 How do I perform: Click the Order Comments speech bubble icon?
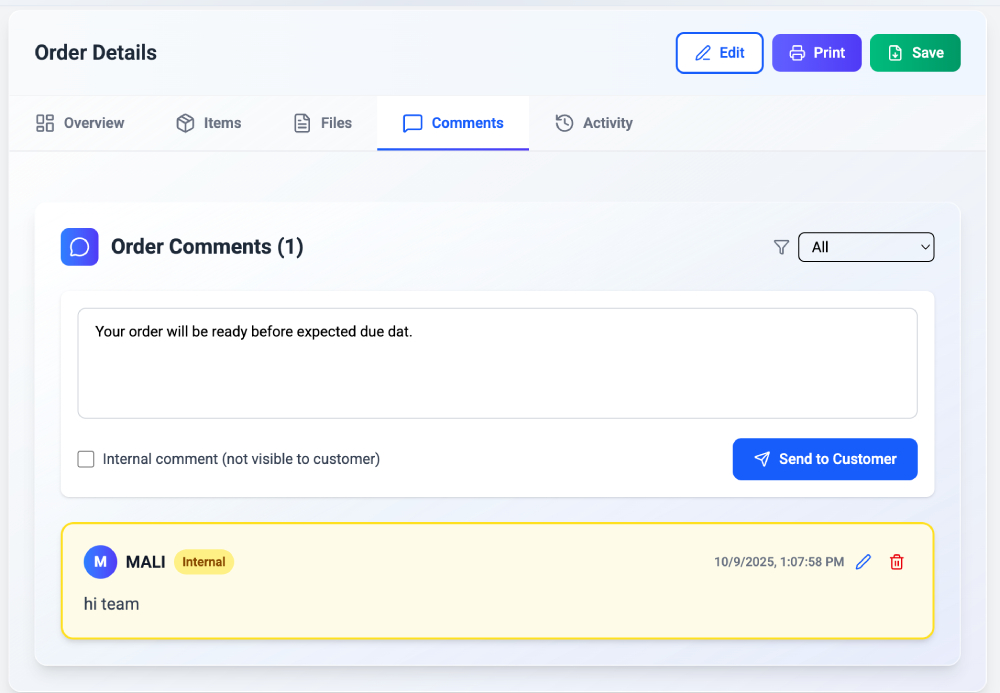click(x=80, y=247)
